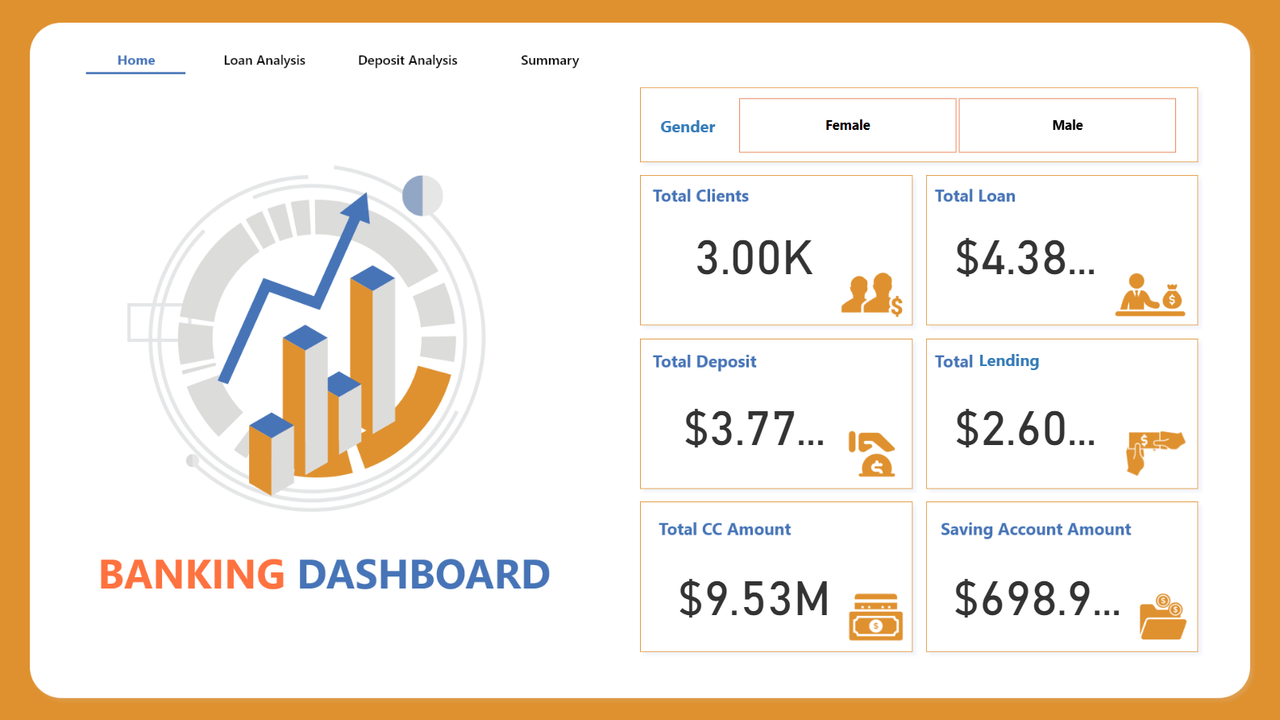
Task: Click the BANKING DASHBOARD title
Action: click(x=324, y=574)
